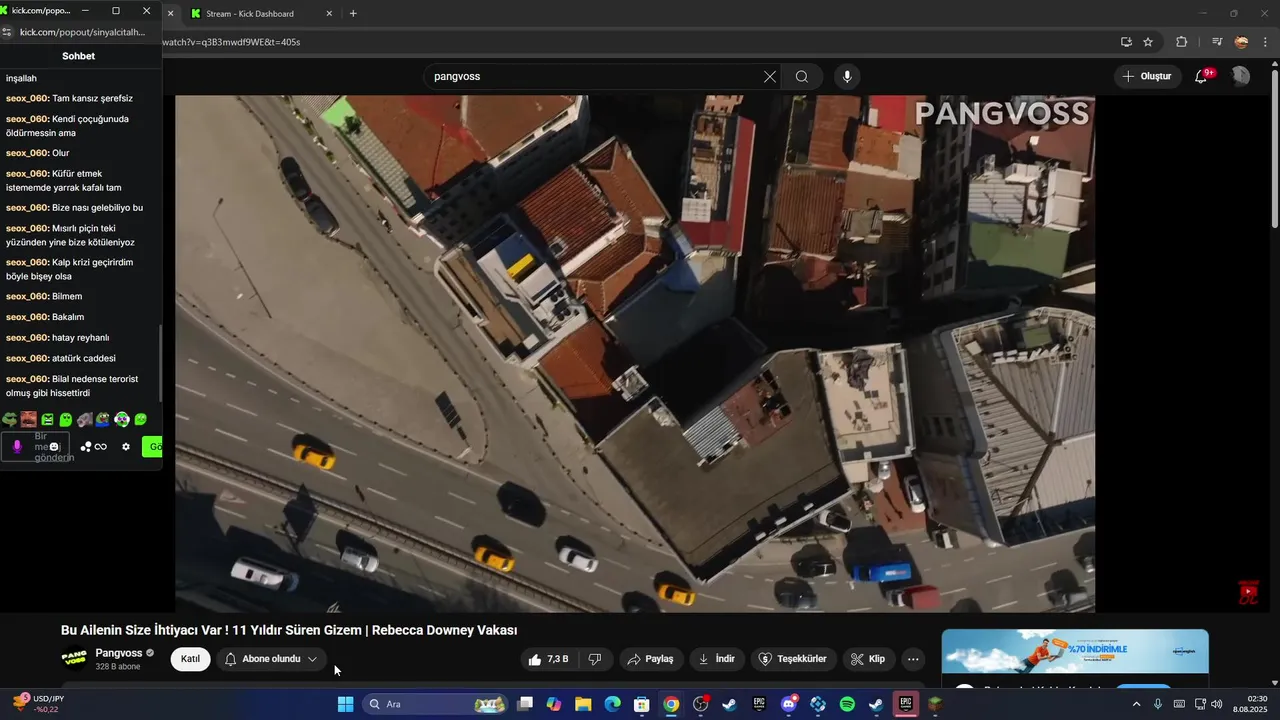Screen dimensions: 1280x720
Task: Click the Windows taskbar search box
Action: point(434,705)
